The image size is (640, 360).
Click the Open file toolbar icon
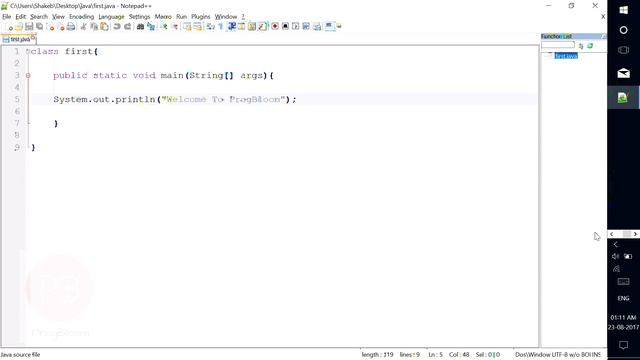[19, 27]
